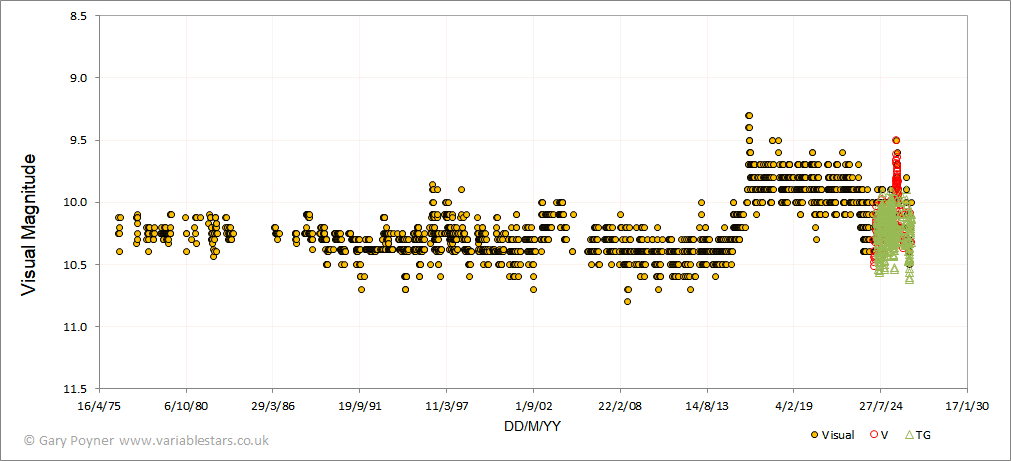Viewport: 1011px width, 461px height.
Task: Click the green TG triangle legend marker
Action: (910, 435)
